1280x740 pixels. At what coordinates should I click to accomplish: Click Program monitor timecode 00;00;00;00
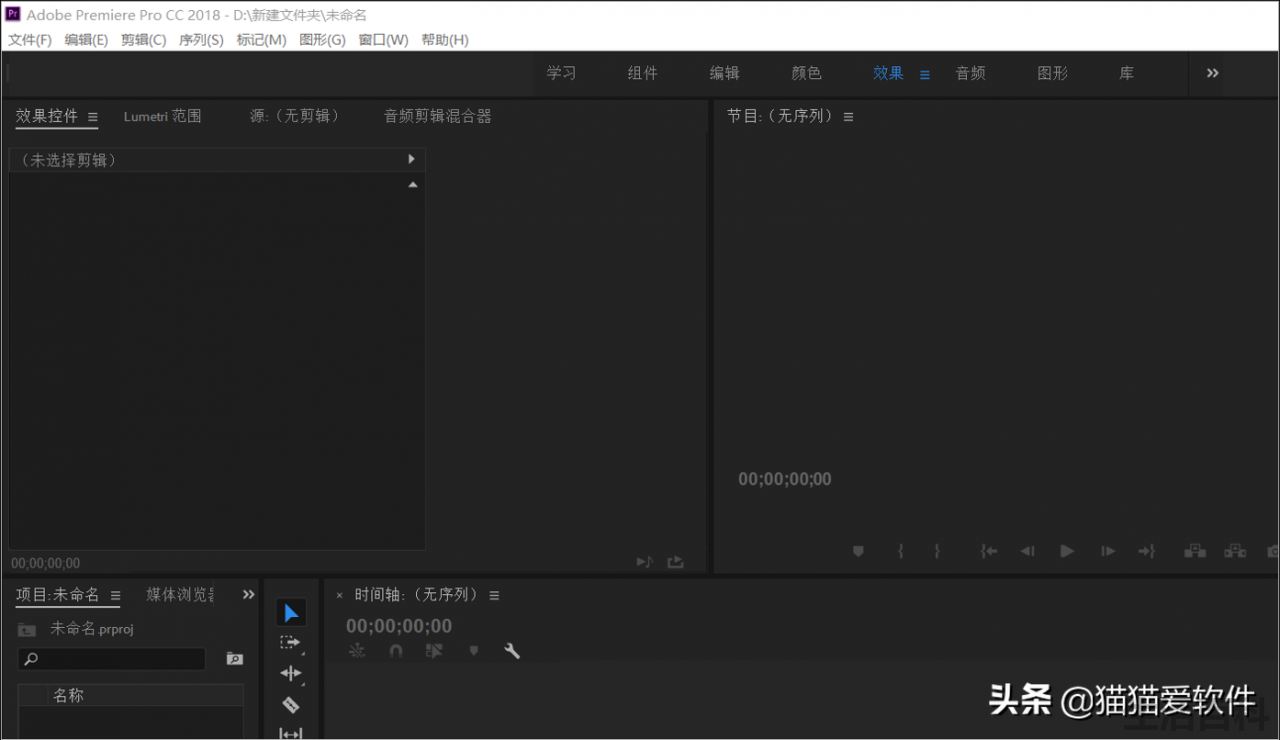pos(785,479)
